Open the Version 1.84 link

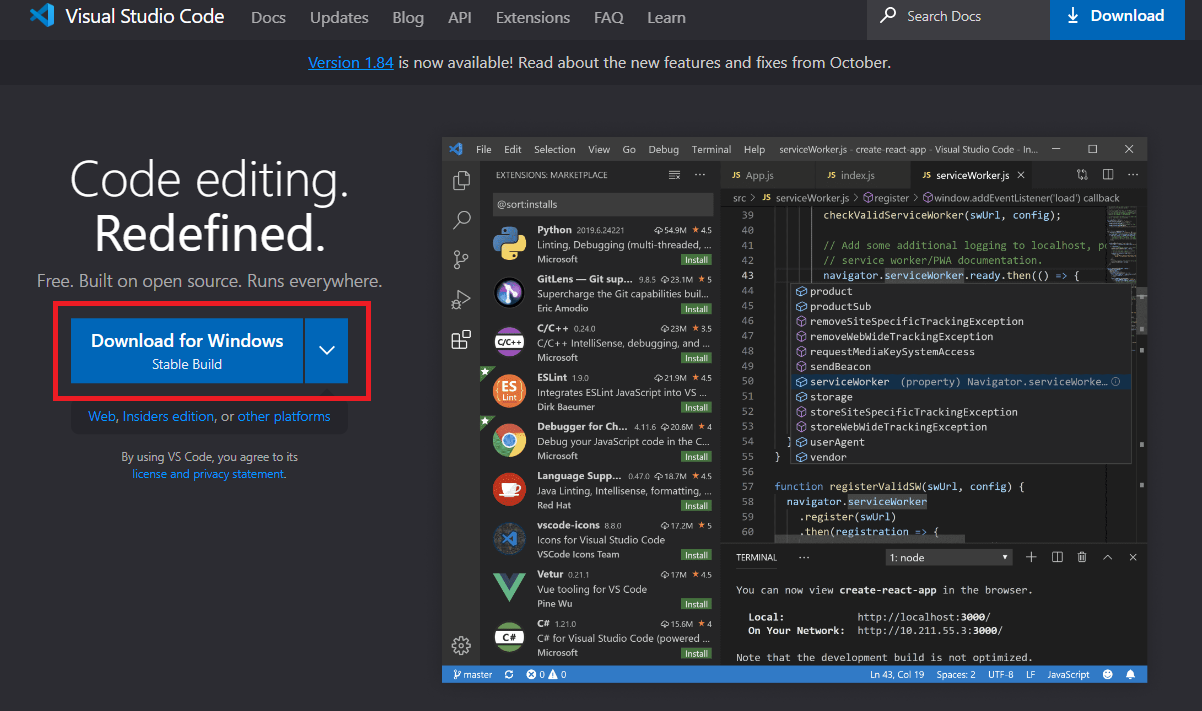click(351, 62)
